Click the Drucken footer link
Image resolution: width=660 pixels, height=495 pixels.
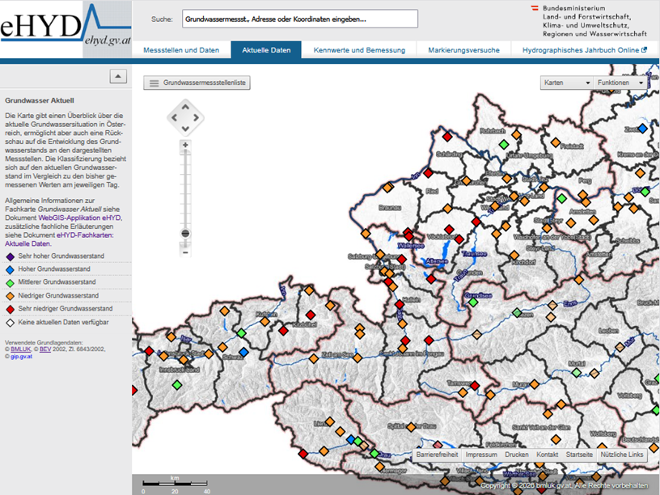517,454
